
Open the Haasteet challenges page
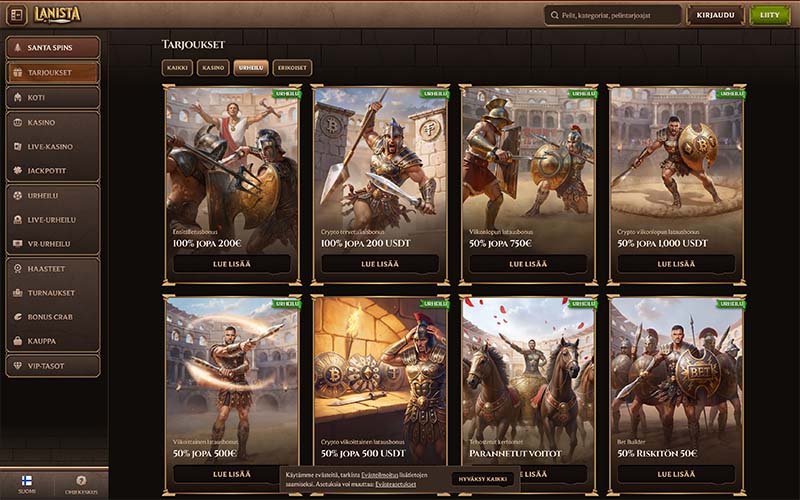click(x=53, y=269)
